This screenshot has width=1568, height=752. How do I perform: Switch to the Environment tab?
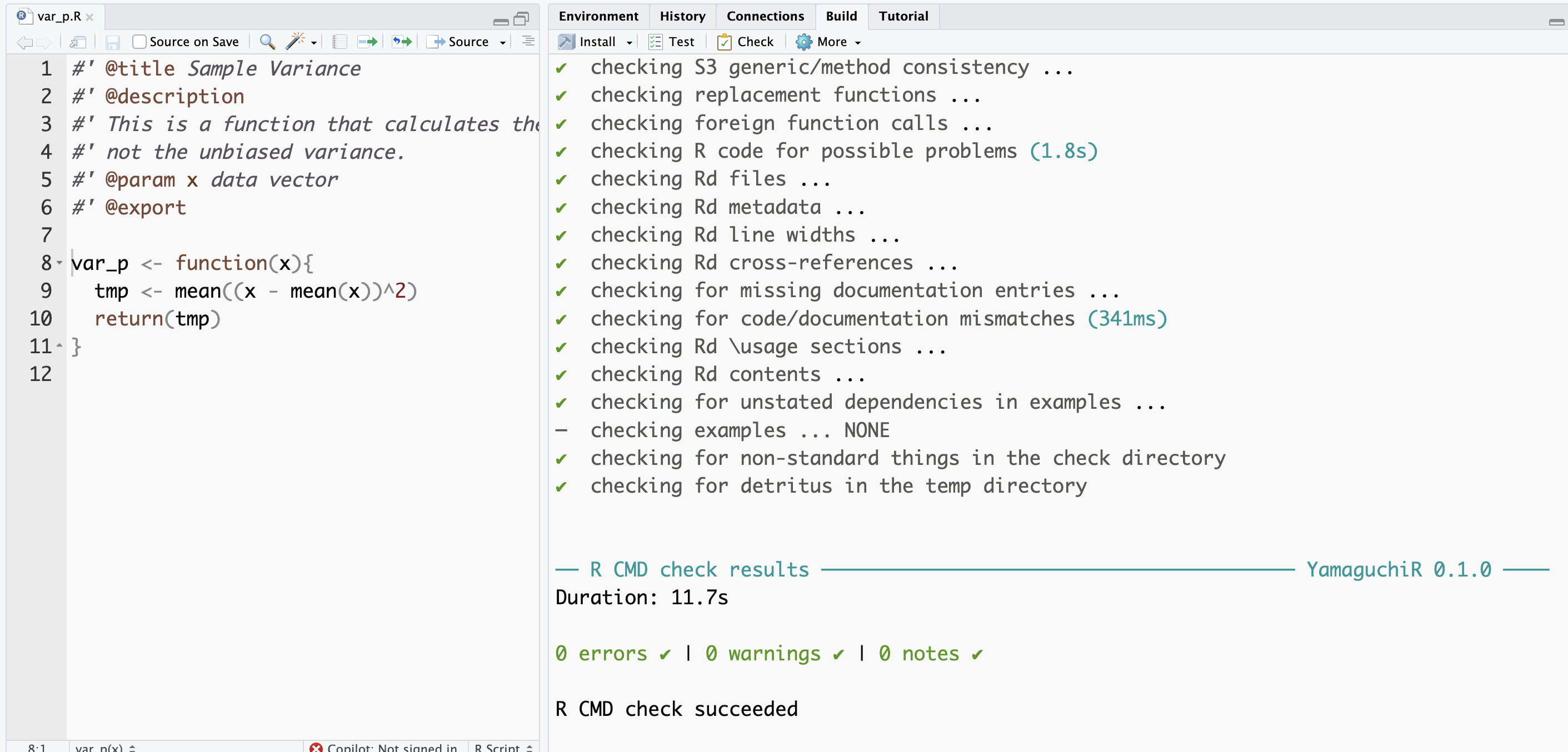tap(598, 16)
